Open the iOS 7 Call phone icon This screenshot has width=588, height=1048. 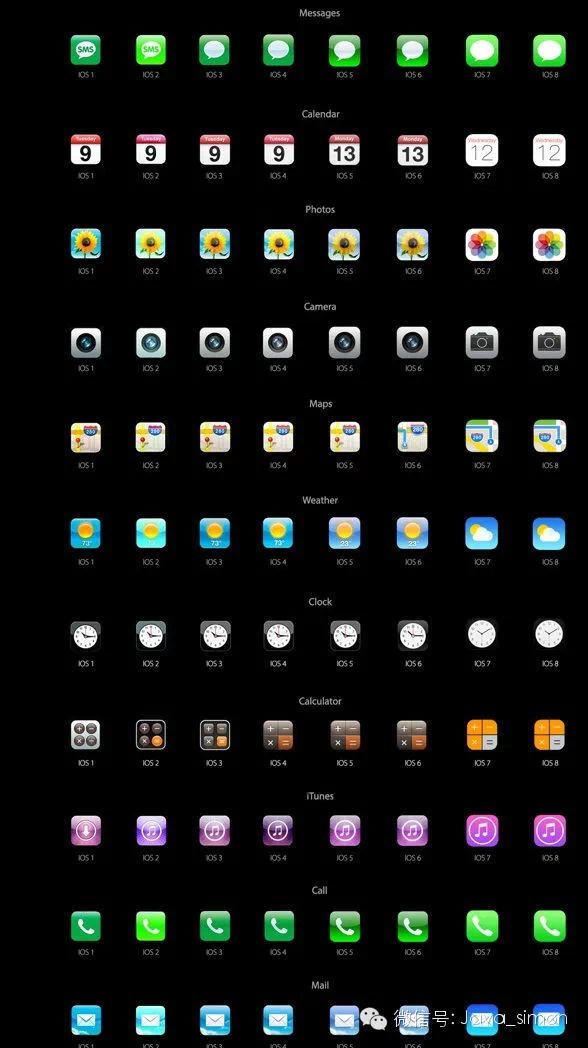(482, 926)
